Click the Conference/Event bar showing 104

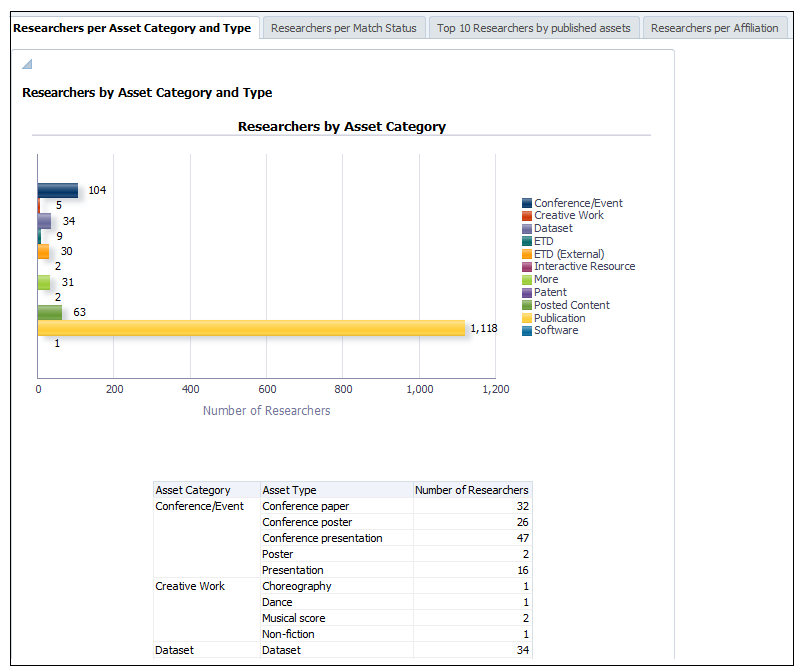click(x=58, y=190)
